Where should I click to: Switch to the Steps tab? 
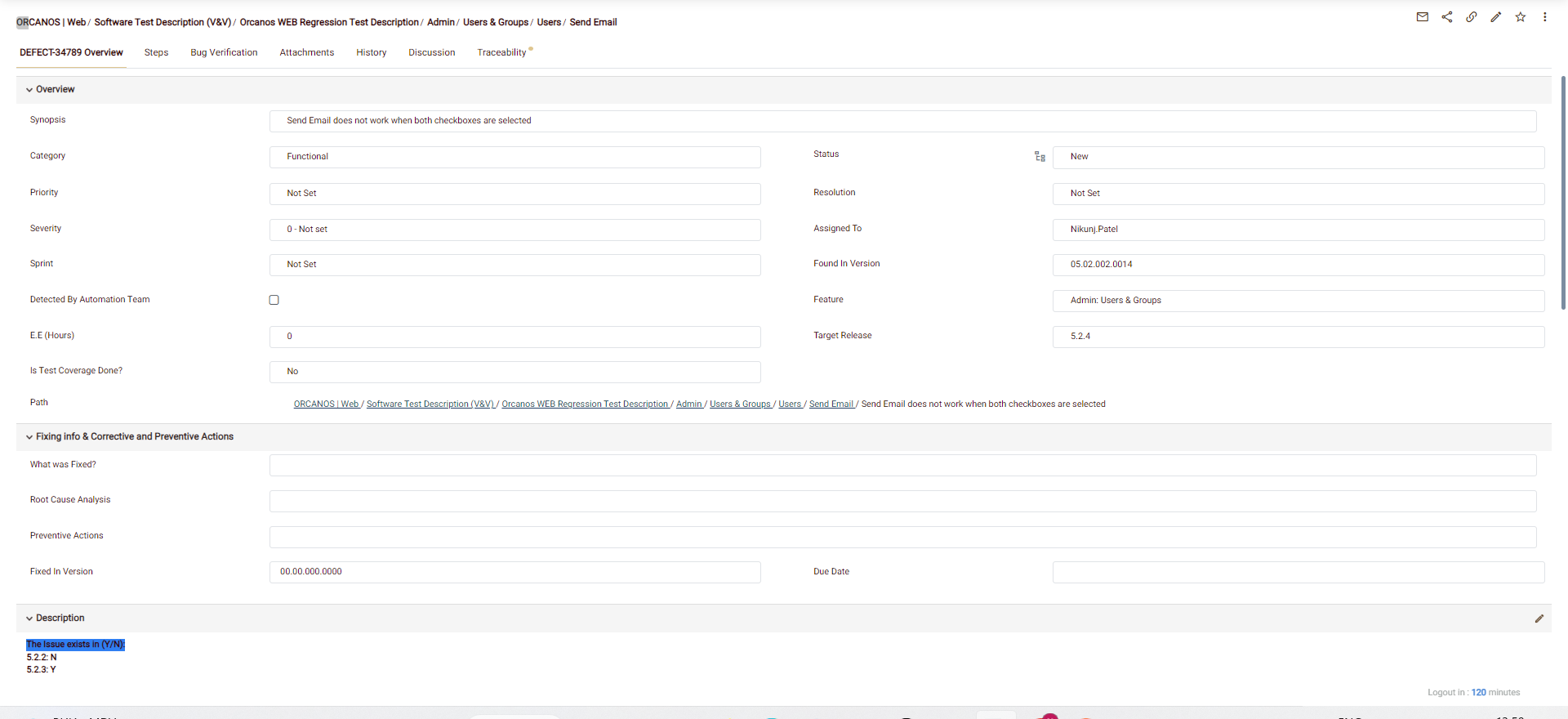point(156,52)
